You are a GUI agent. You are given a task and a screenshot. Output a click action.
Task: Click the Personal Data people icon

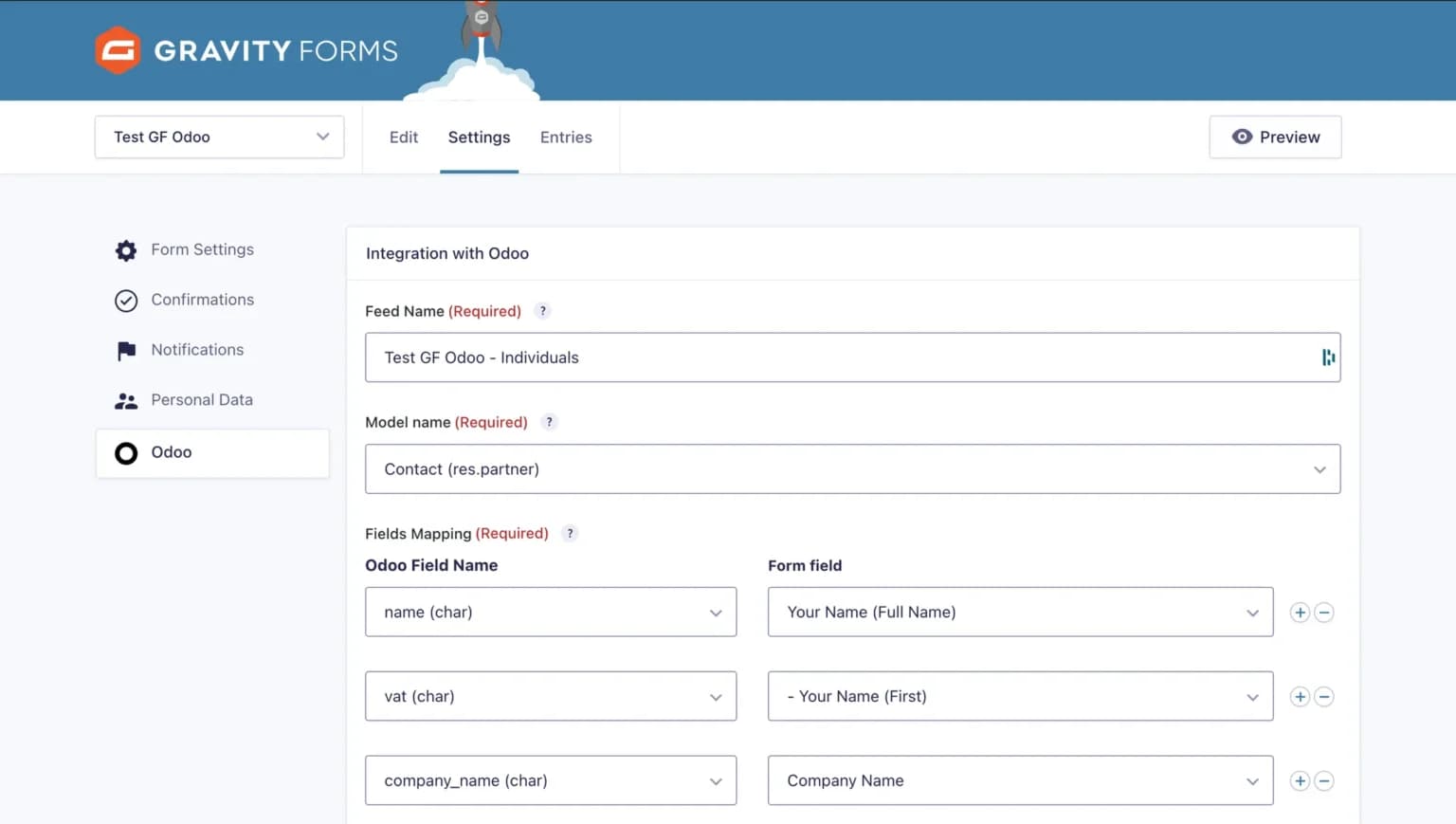[x=126, y=401]
